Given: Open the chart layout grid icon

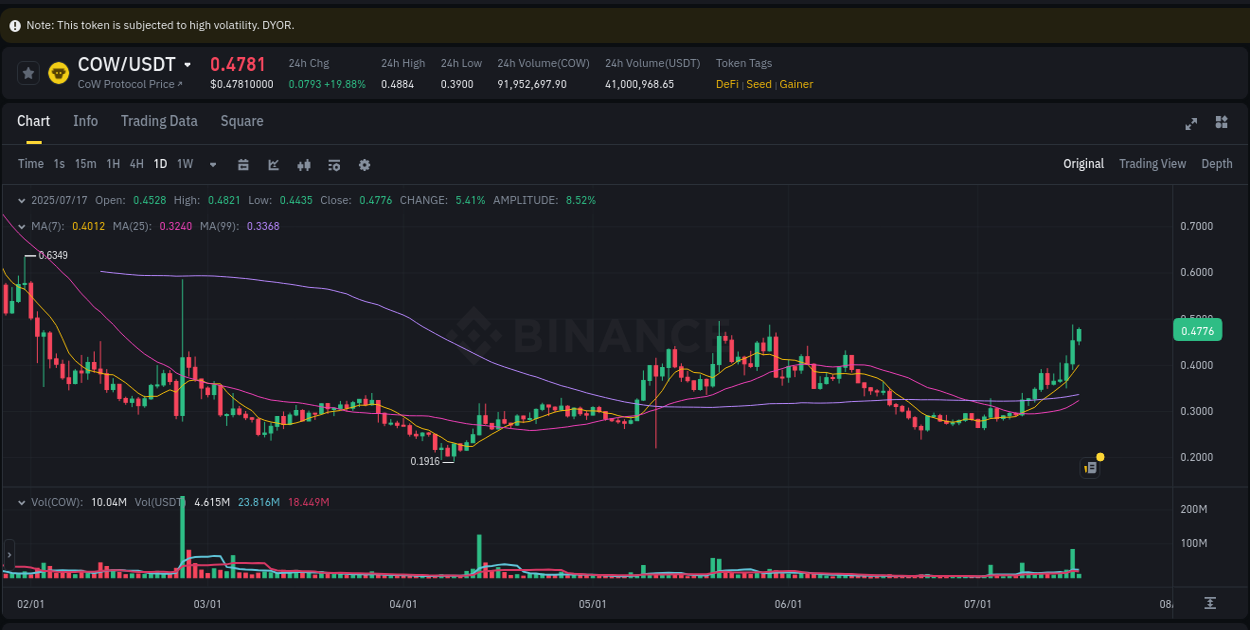Looking at the screenshot, I should [1221, 122].
